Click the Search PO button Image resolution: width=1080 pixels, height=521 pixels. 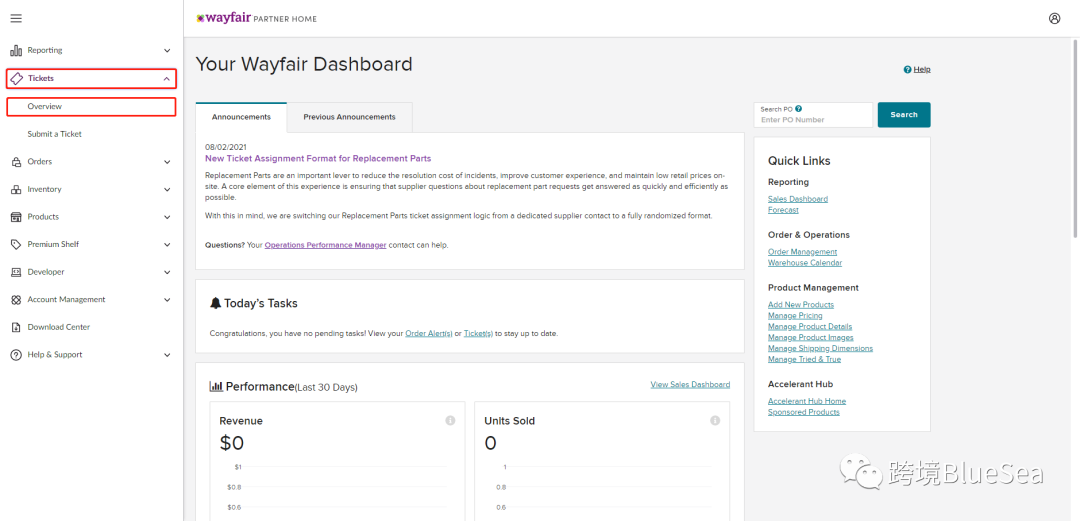coord(904,115)
